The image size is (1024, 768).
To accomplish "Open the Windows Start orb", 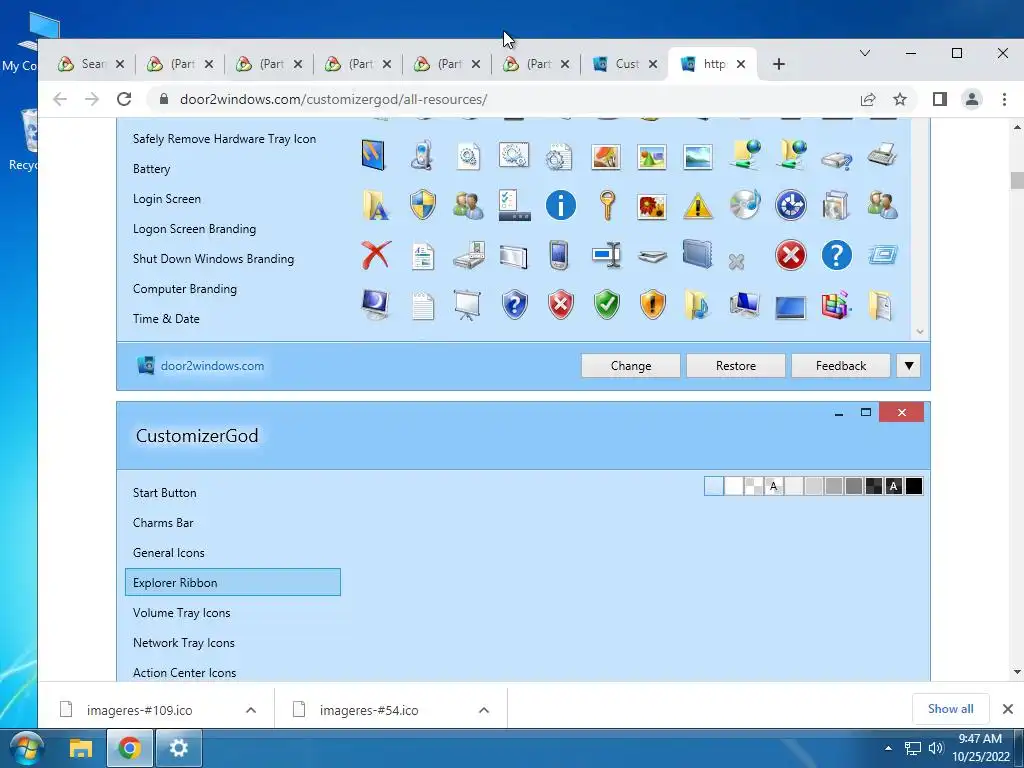I will point(26,748).
